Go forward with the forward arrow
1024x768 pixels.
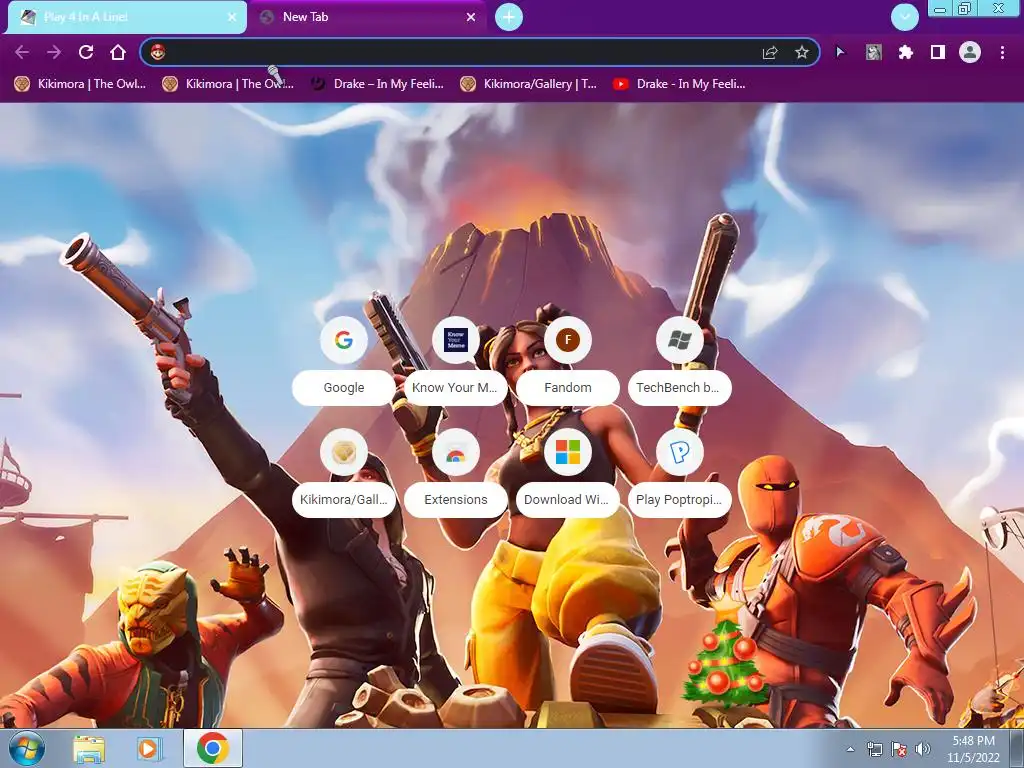(x=54, y=52)
